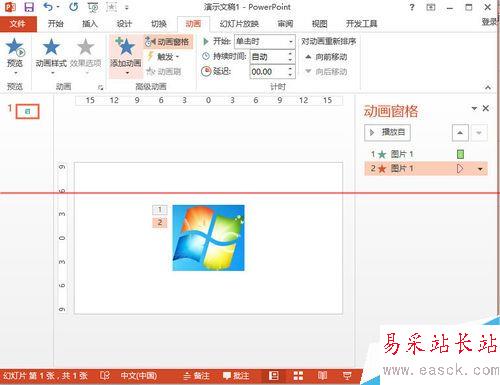This screenshot has height=385, width=500.
Task: Click the 播放自 play from button
Action: point(387,133)
